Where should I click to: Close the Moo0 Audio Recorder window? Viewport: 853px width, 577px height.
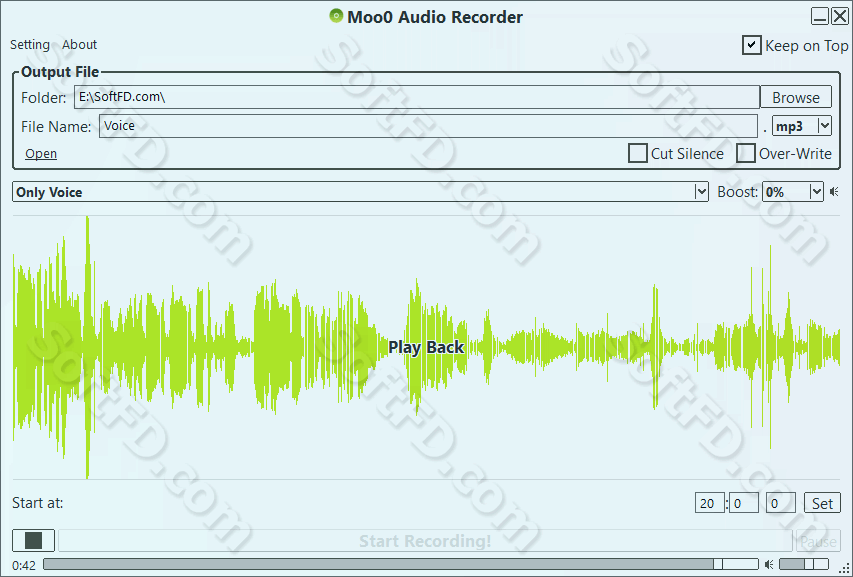click(x=840, y=16)
